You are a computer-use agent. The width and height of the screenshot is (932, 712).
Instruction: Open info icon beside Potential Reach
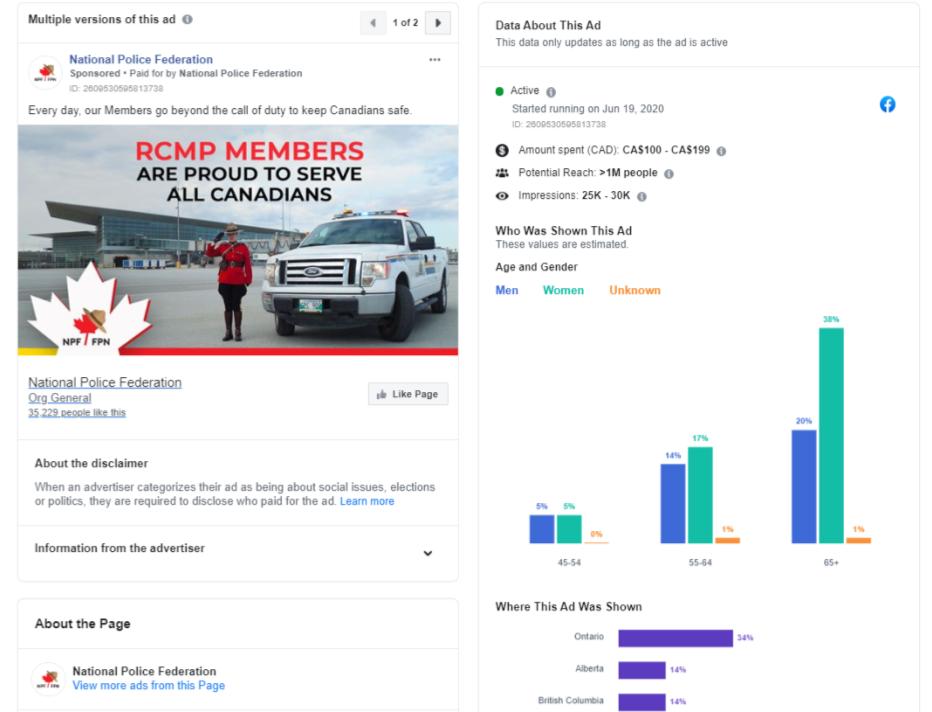point(669,174)
